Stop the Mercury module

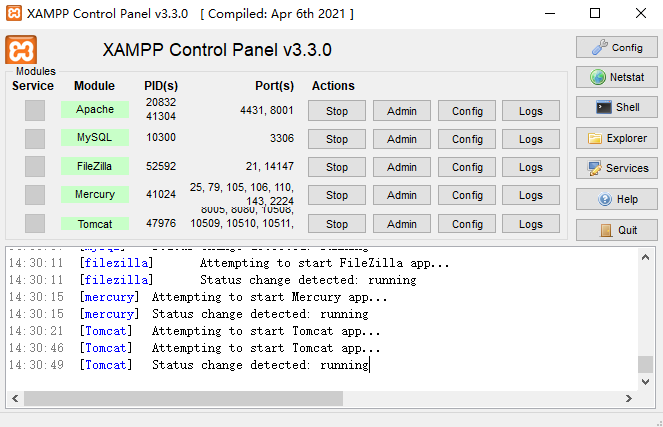pos(337,195)
